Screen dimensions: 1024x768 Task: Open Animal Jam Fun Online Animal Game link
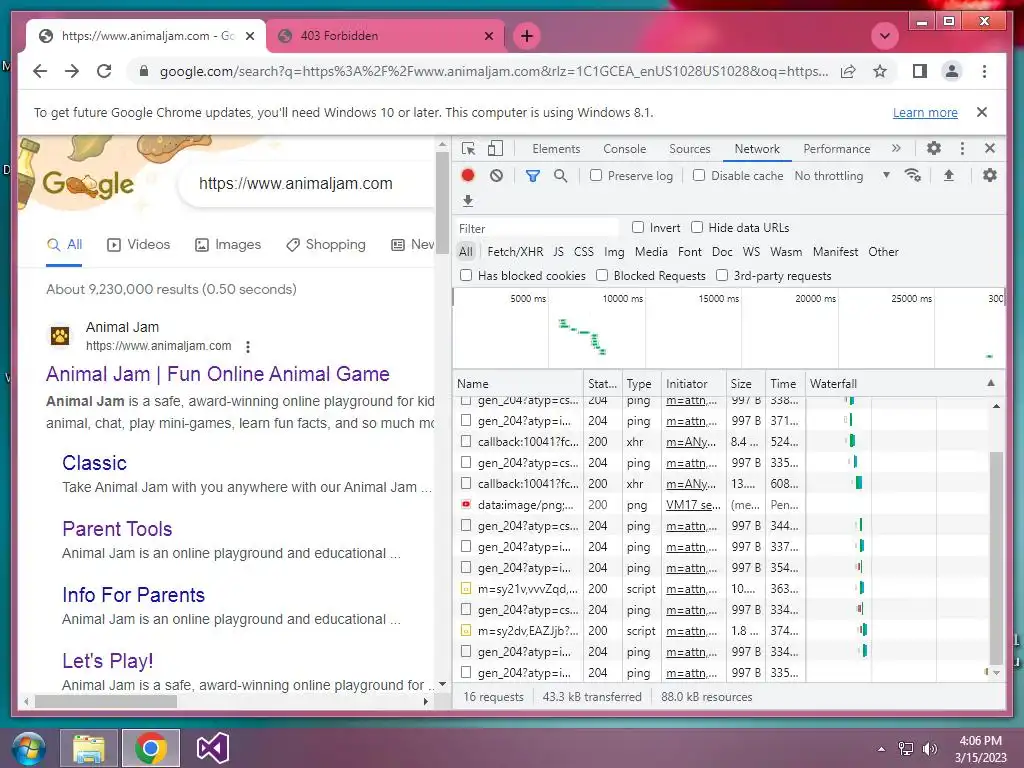(x=217, y=374)
